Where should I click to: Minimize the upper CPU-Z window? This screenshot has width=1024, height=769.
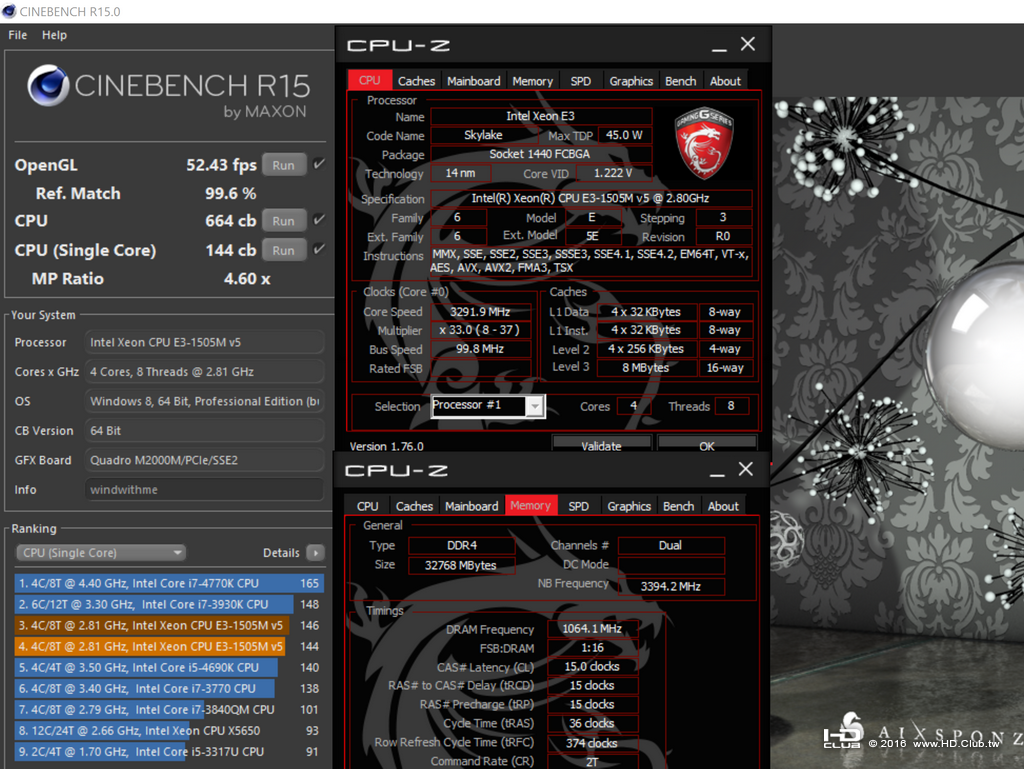pos(719,46)
